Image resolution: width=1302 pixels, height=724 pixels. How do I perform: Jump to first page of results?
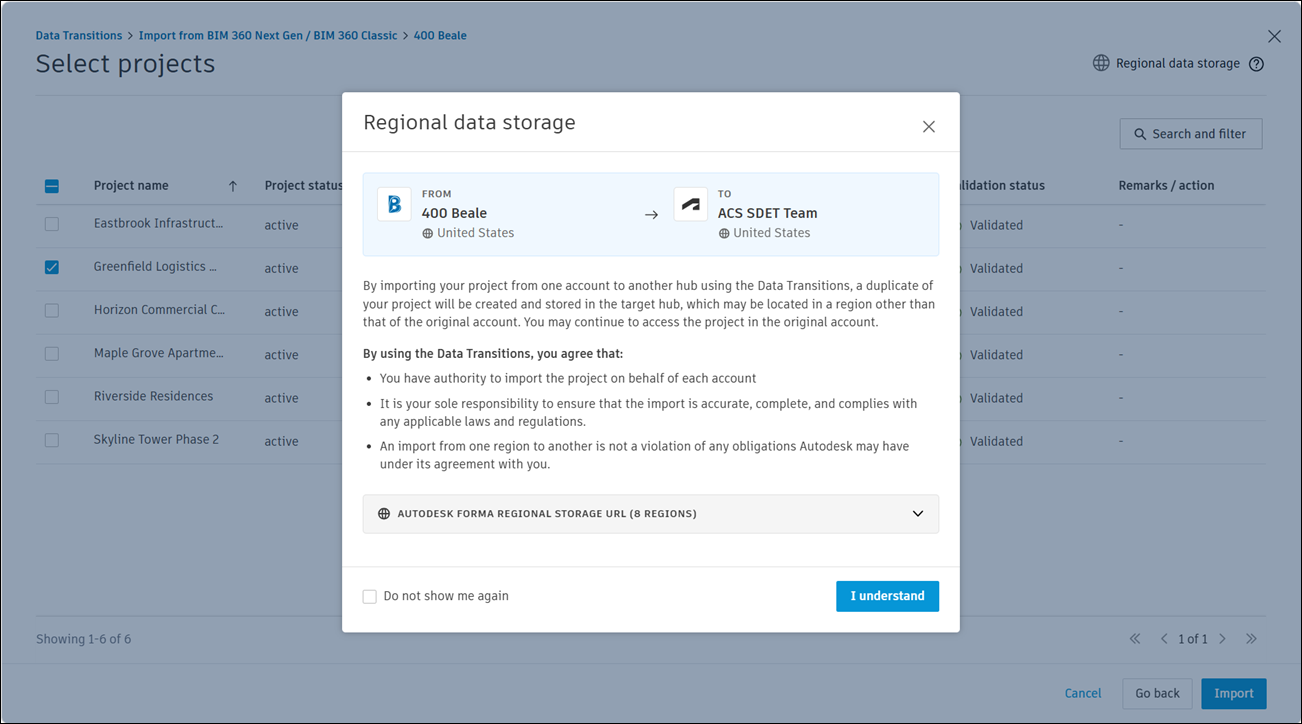[x=1135, y=639]
